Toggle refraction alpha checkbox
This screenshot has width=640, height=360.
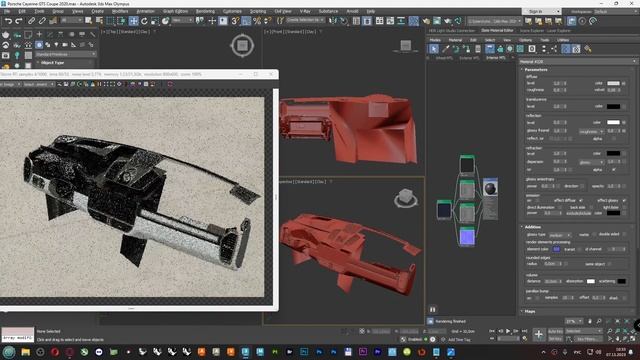click(614, 170)
